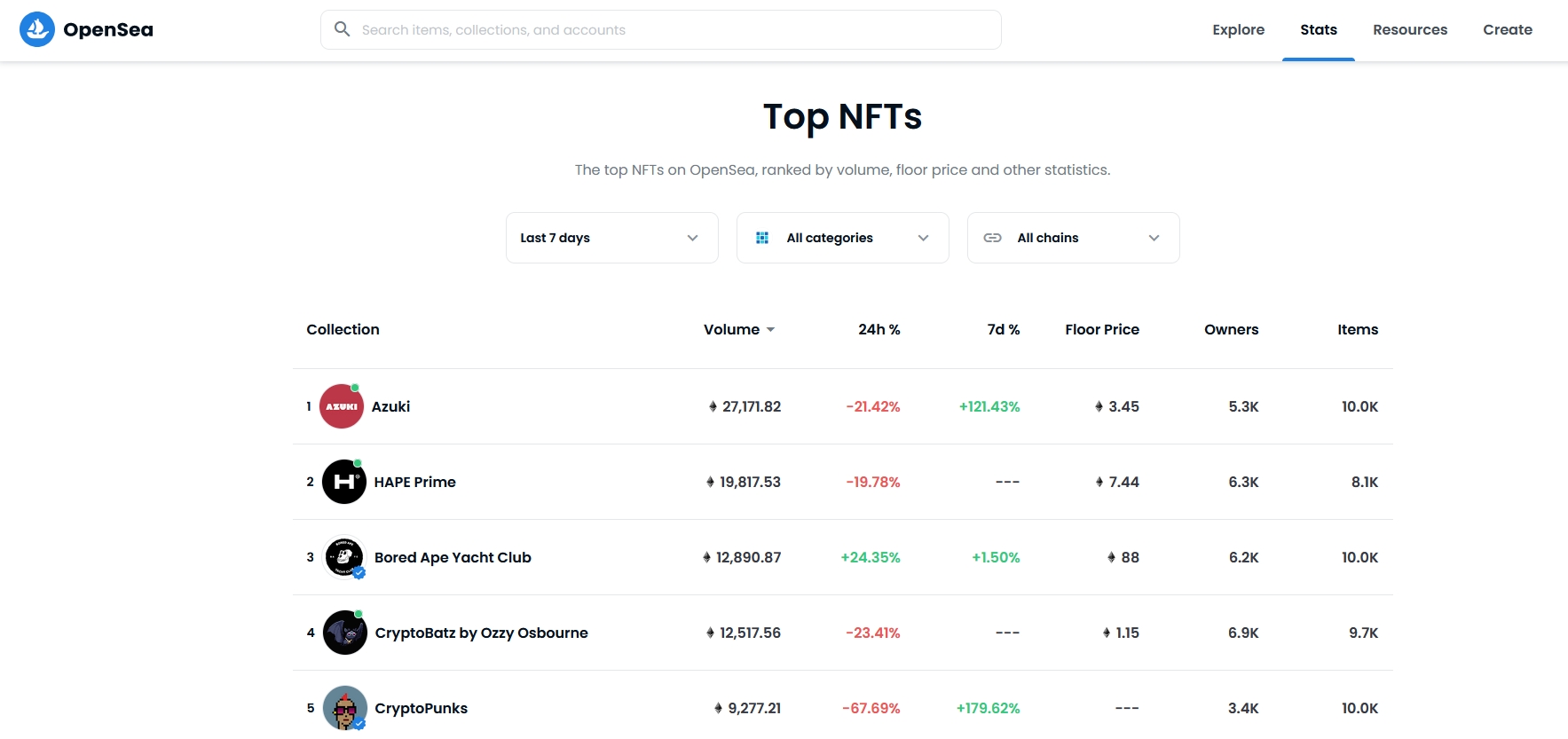Screen dimensions: 1568x739
Task: Open the HAPE Prime collection link
Action: 414,482
